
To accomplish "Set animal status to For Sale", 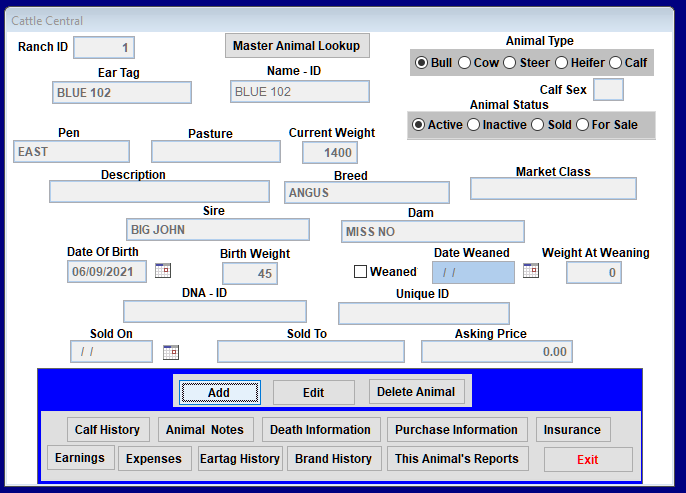I will click(582, 125).
